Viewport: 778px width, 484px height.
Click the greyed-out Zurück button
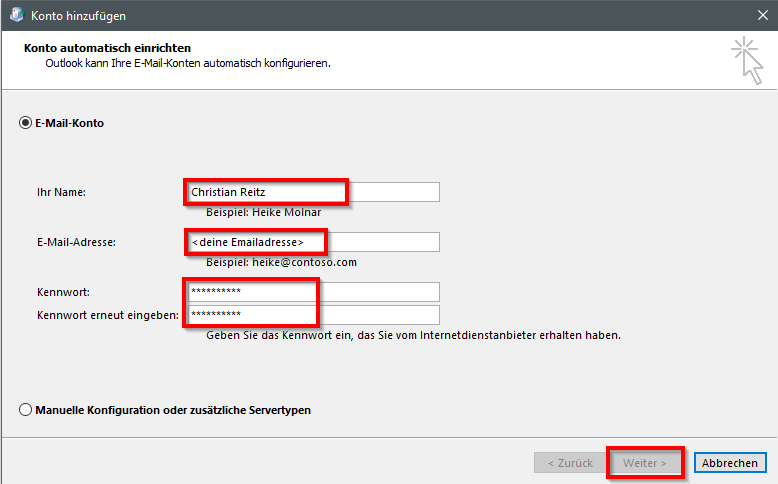(x=569, y=463)
